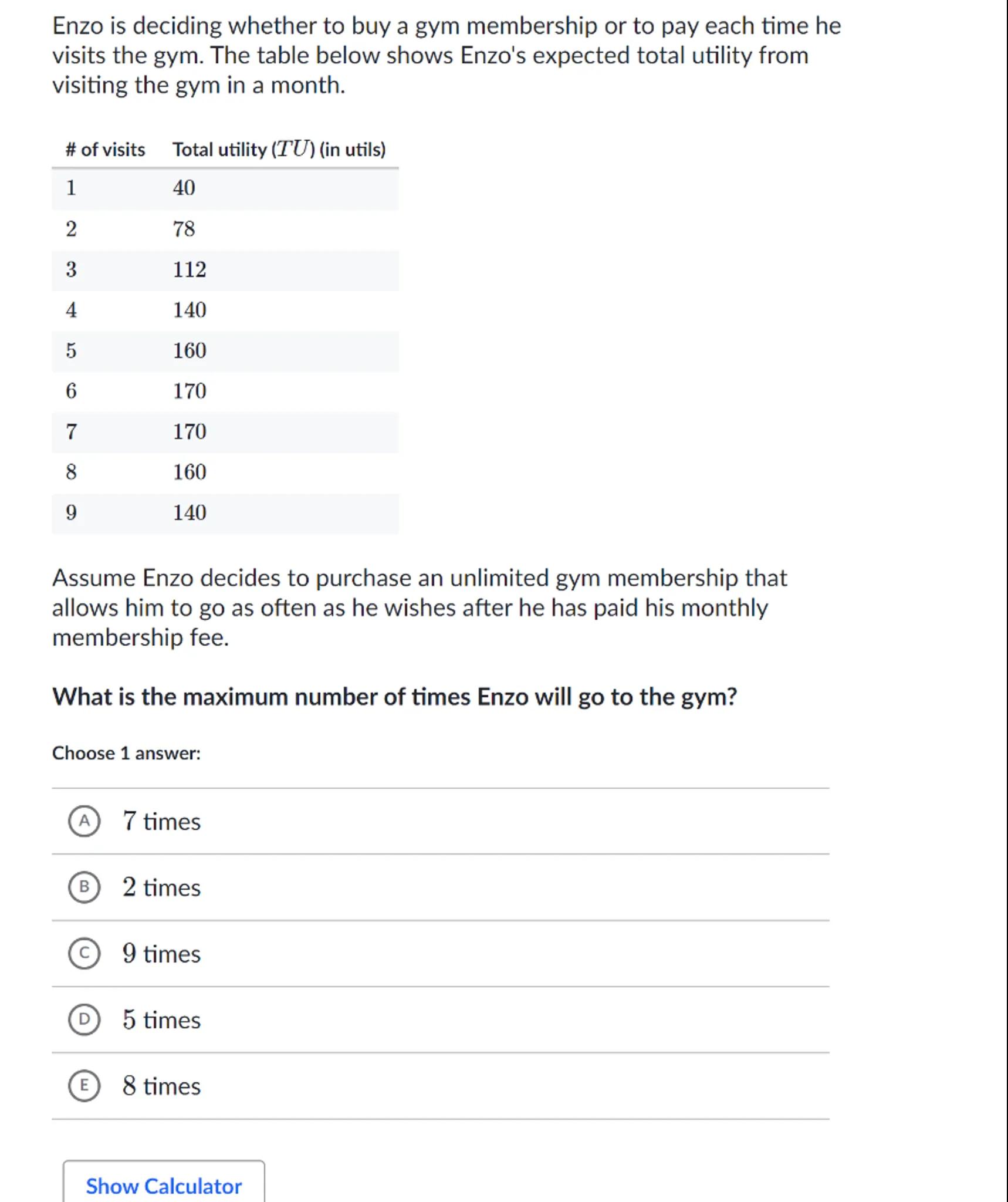The width and height of the screenshot is (1008, 1202).
Task: Click the 'Assume Enzo decides' paragraph
Action: 419,607
